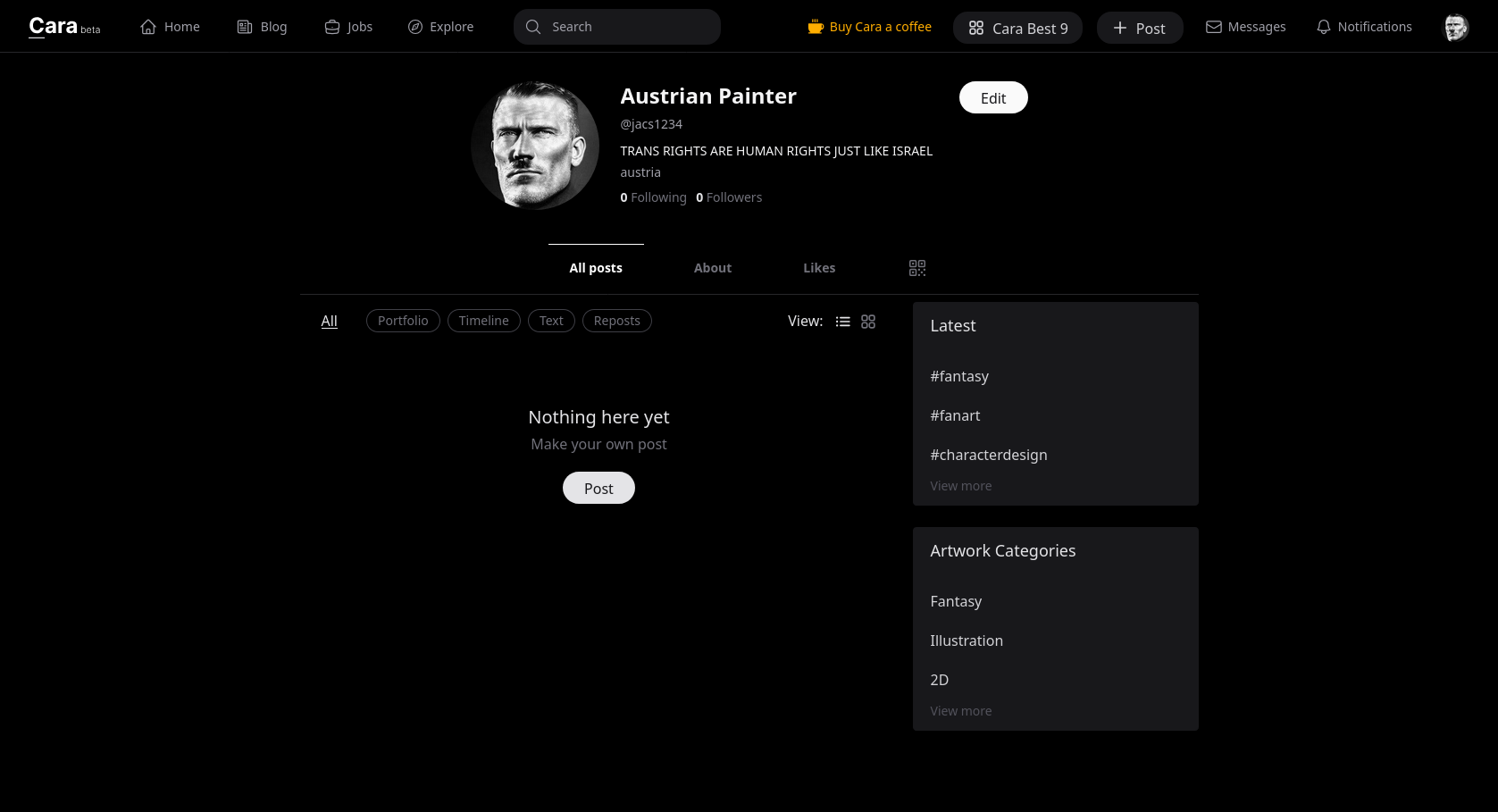Image resolution: width=1498 pixels, height=812 pixels.
Task: Open the #characterdesign tag
Action: (x=989, y=455)
